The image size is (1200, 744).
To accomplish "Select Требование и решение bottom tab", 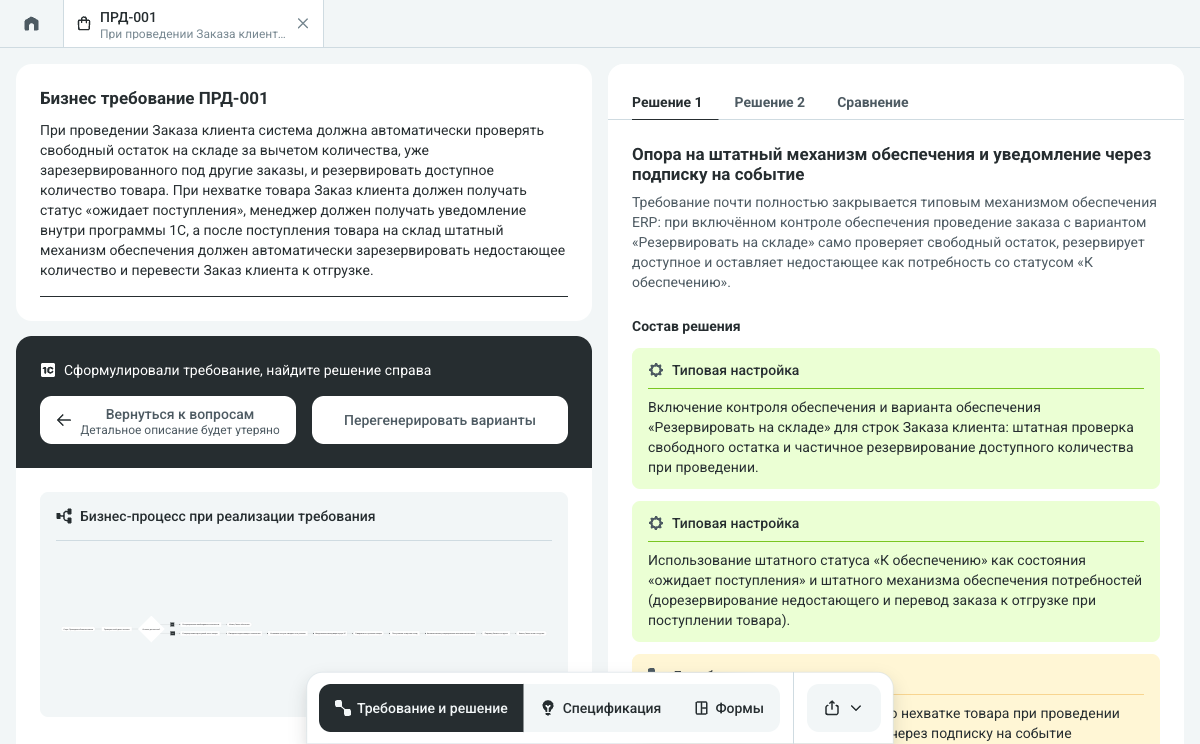I will click(421, 708).
